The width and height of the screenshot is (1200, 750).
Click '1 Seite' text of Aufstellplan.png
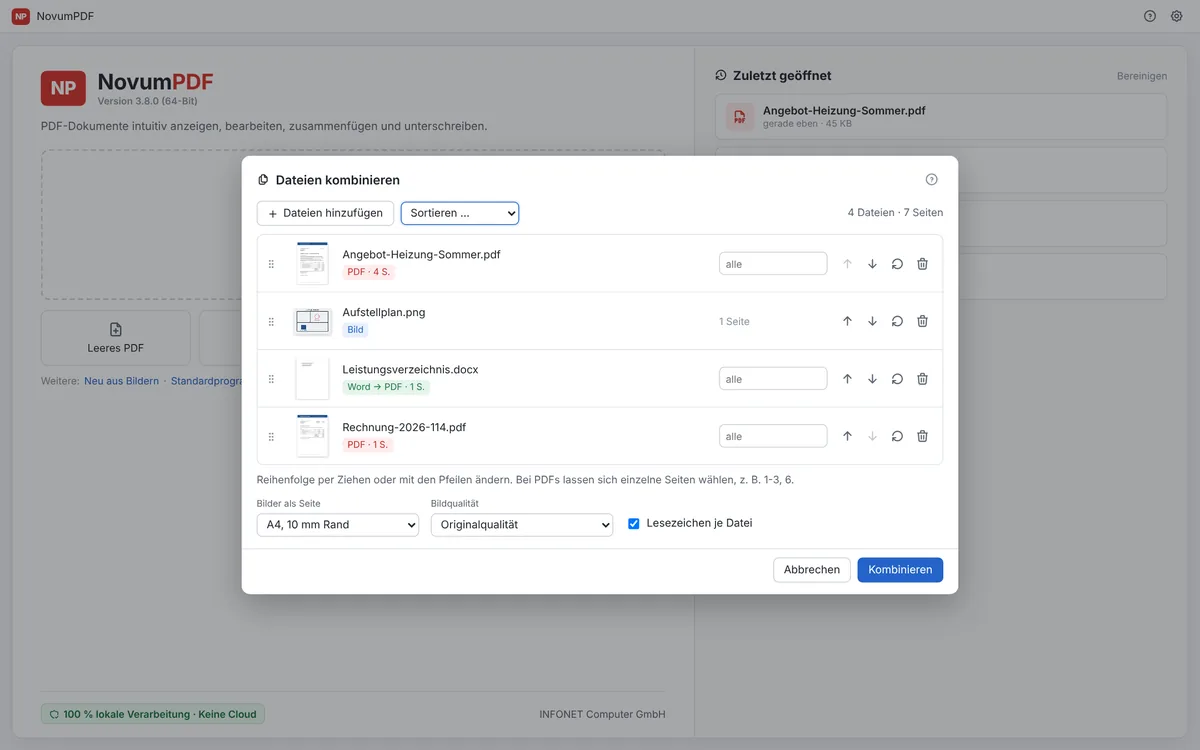click(734, 322)
